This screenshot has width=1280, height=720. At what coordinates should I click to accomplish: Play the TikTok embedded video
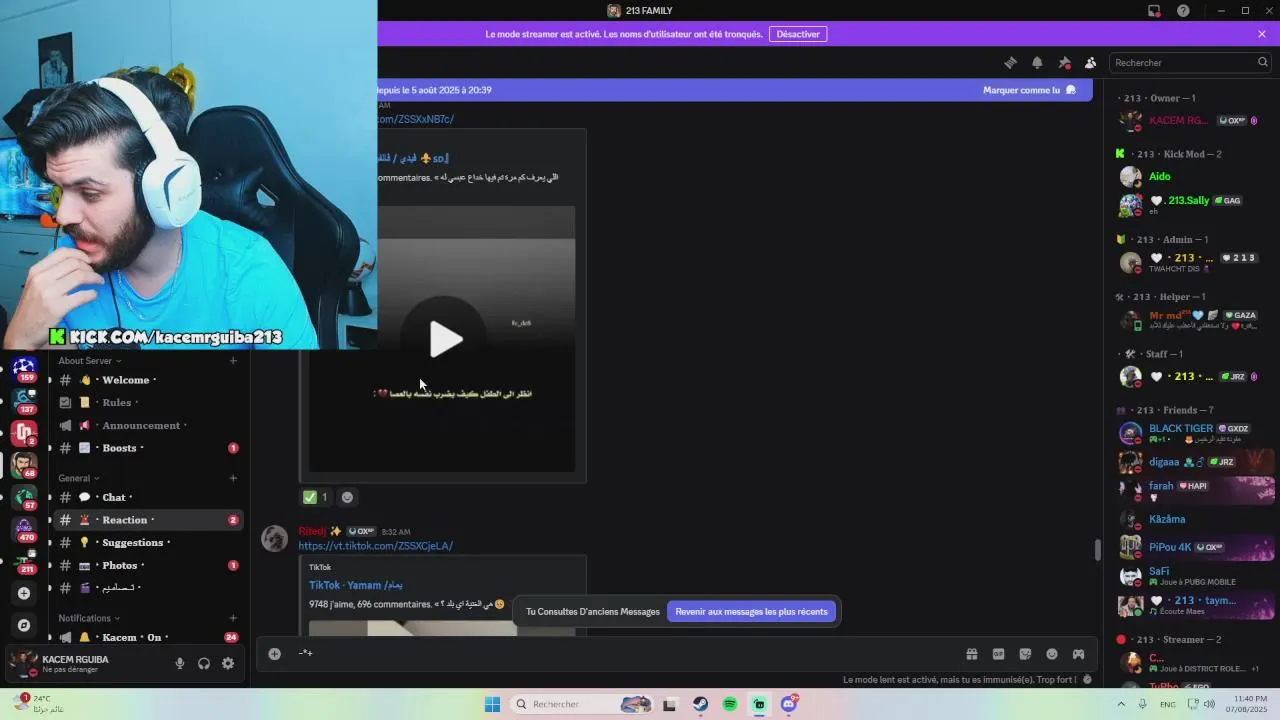(x=445, y=339)
